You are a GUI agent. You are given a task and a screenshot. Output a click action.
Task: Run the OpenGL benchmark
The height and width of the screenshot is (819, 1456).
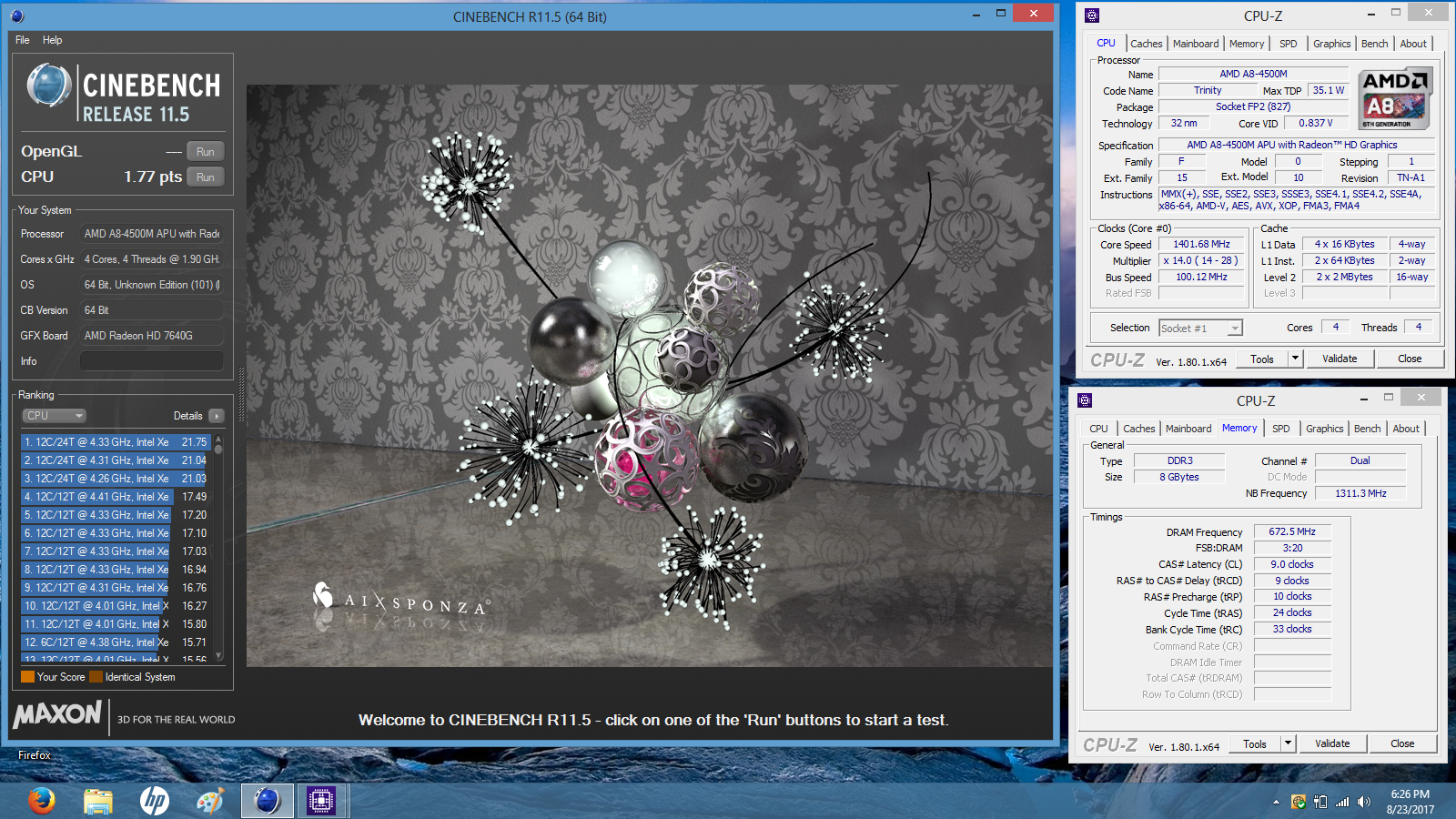click(206, 152)
